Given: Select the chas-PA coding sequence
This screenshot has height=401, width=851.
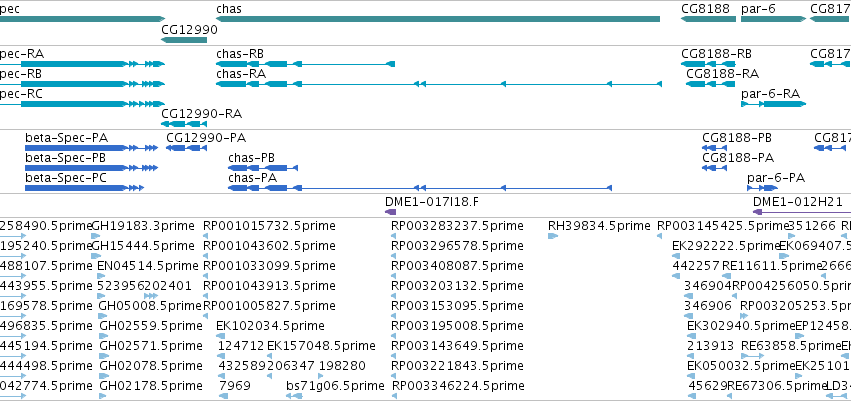Looking at the screenshot, I should [420, 188].
